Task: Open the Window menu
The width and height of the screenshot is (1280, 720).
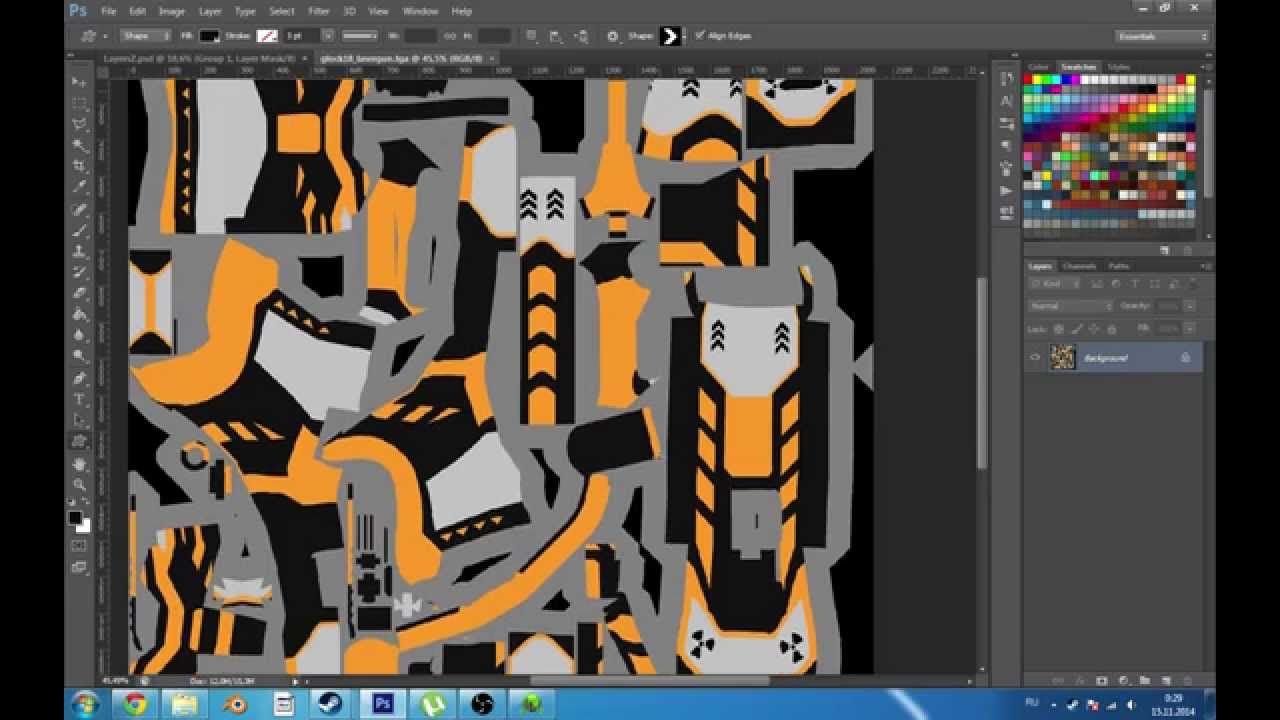Action: click(x=420, y=11)
